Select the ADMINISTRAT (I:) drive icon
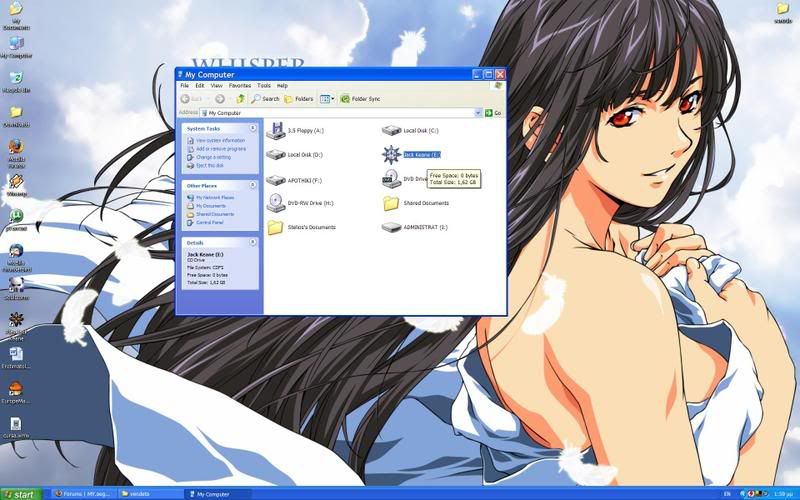This screenshot has height=500, width=800. coord(391,227)
